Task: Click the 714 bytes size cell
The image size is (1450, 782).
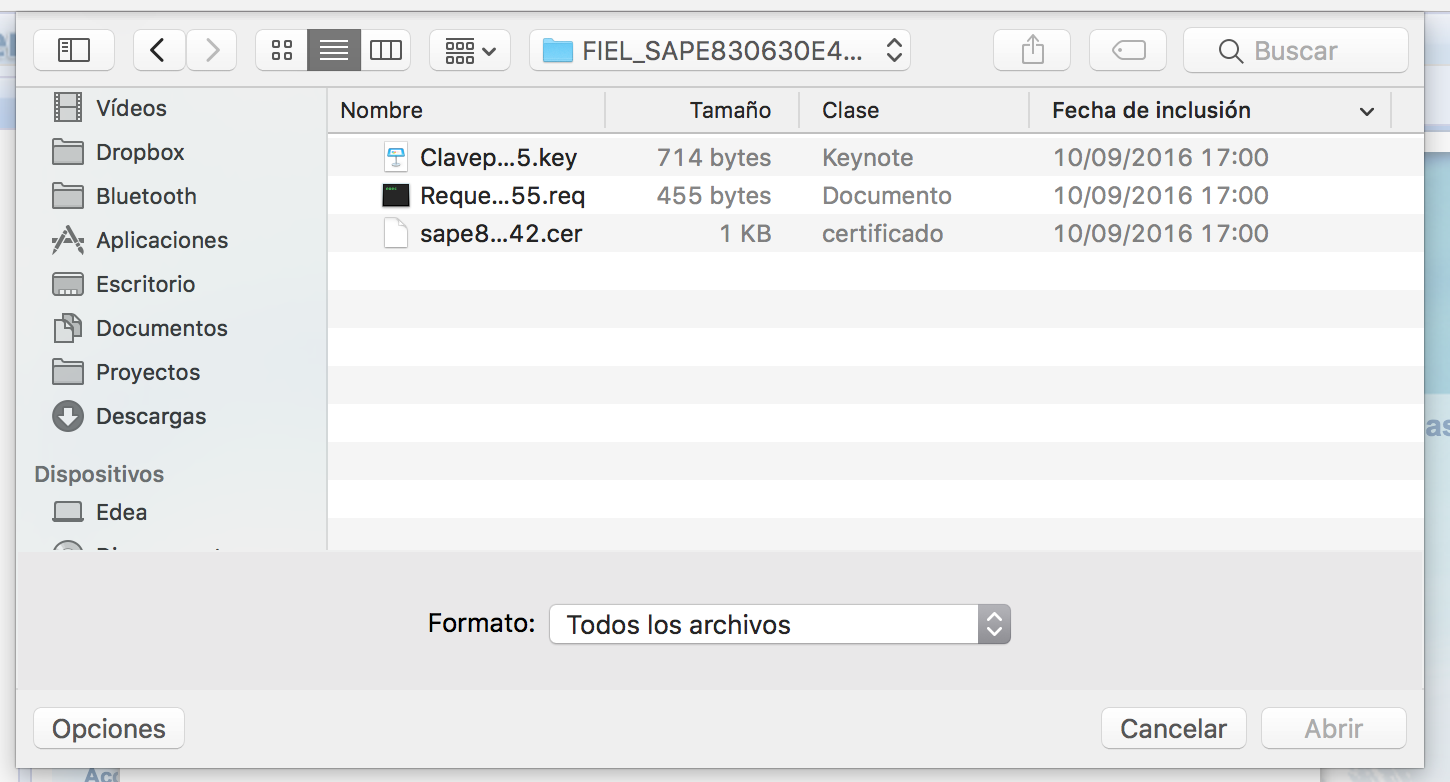Action: click(x=713, y=157)
